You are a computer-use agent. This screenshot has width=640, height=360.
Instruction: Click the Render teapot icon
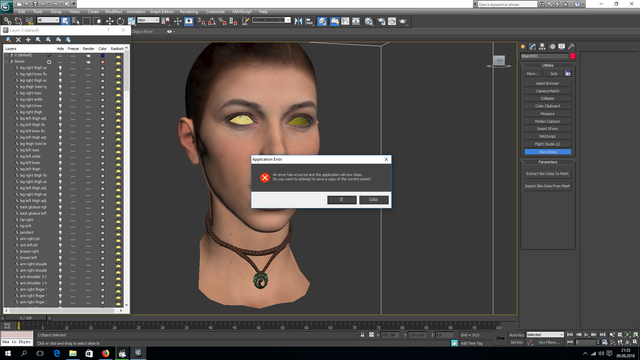(403, 21)
